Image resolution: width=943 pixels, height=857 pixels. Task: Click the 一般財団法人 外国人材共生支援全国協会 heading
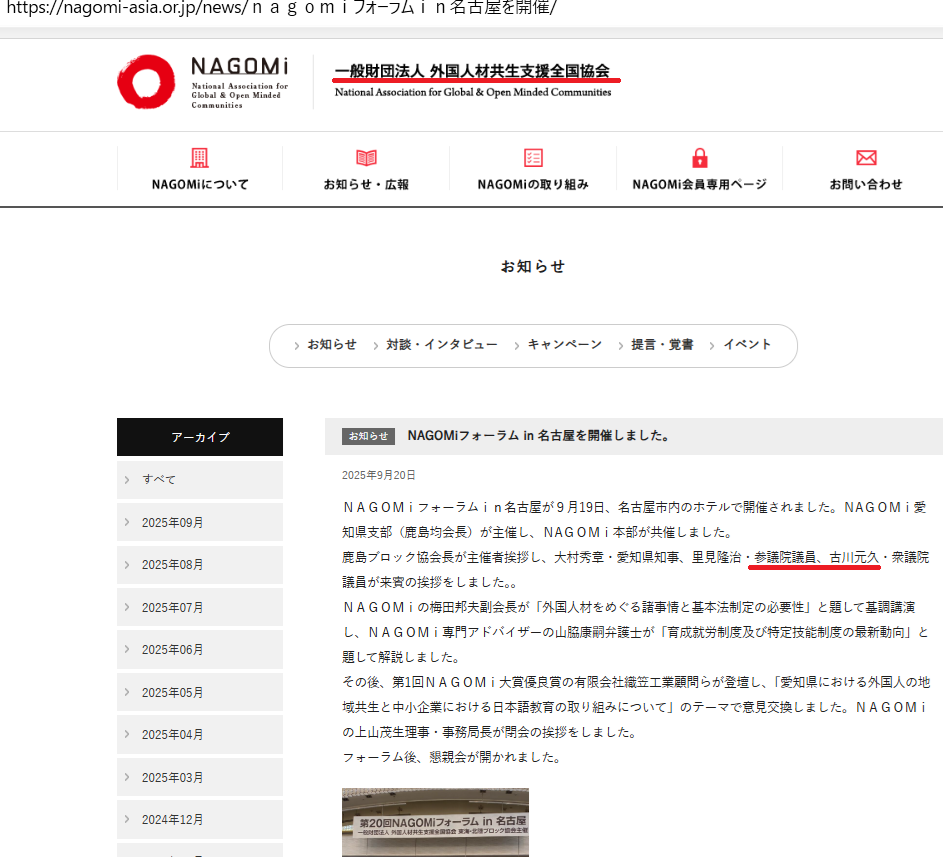pyautogui.click(x=472, y=71)
